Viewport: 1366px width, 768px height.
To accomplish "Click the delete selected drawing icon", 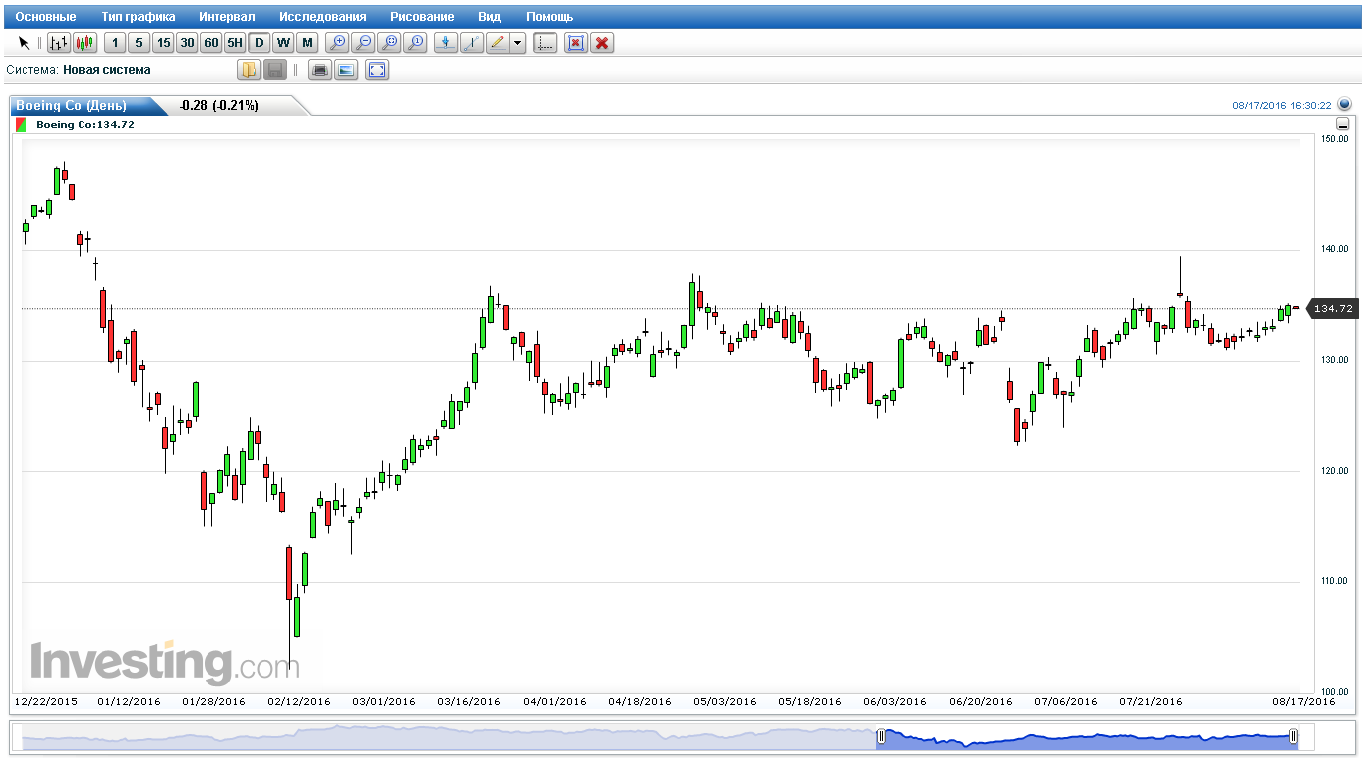I will tap(575, 43).
